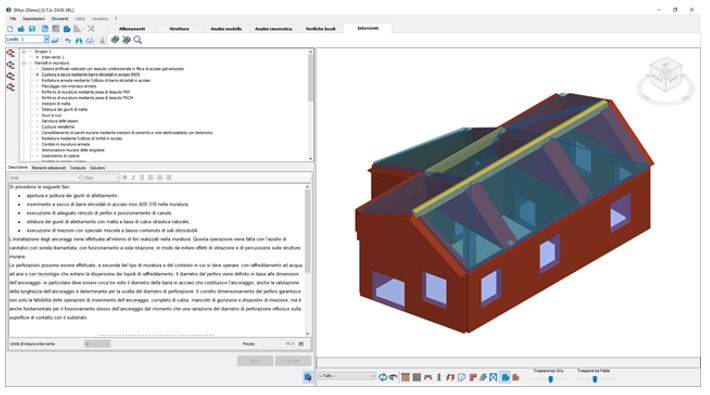Click the New document icon
This screenshot has height=395, width=710.
point(10,29)
